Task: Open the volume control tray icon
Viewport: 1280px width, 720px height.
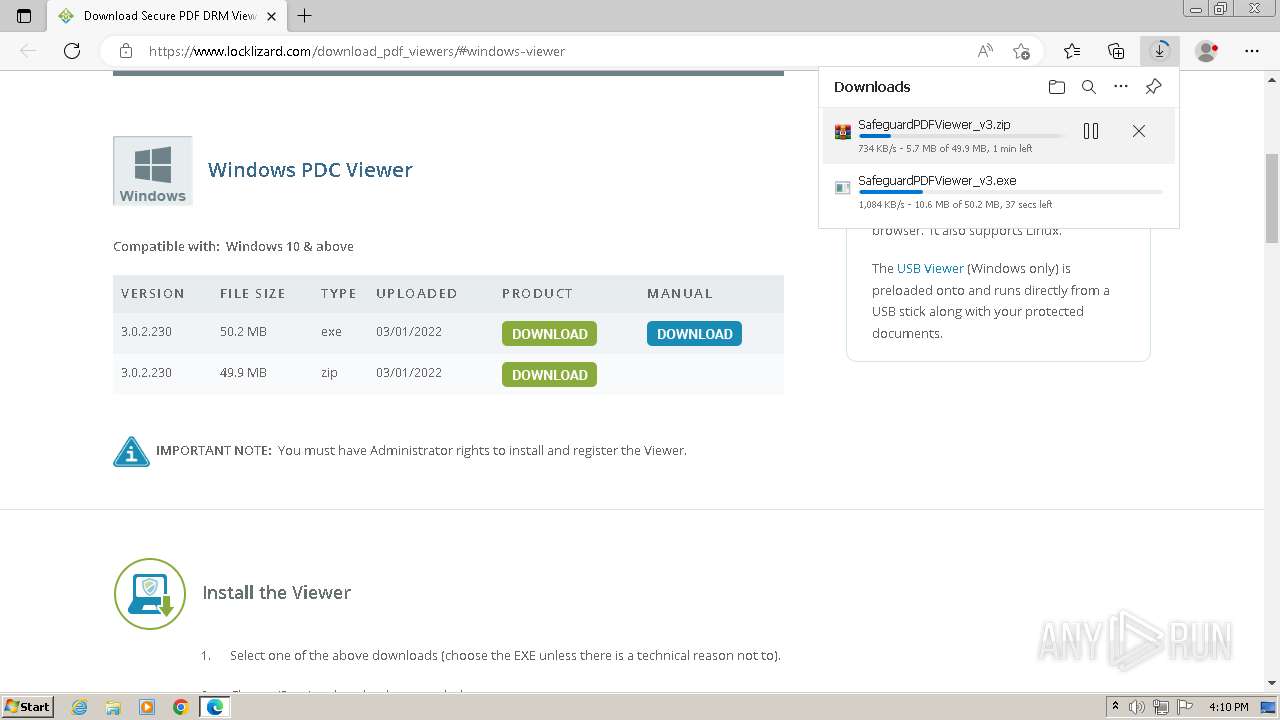Action: (x=1137, y=707)
